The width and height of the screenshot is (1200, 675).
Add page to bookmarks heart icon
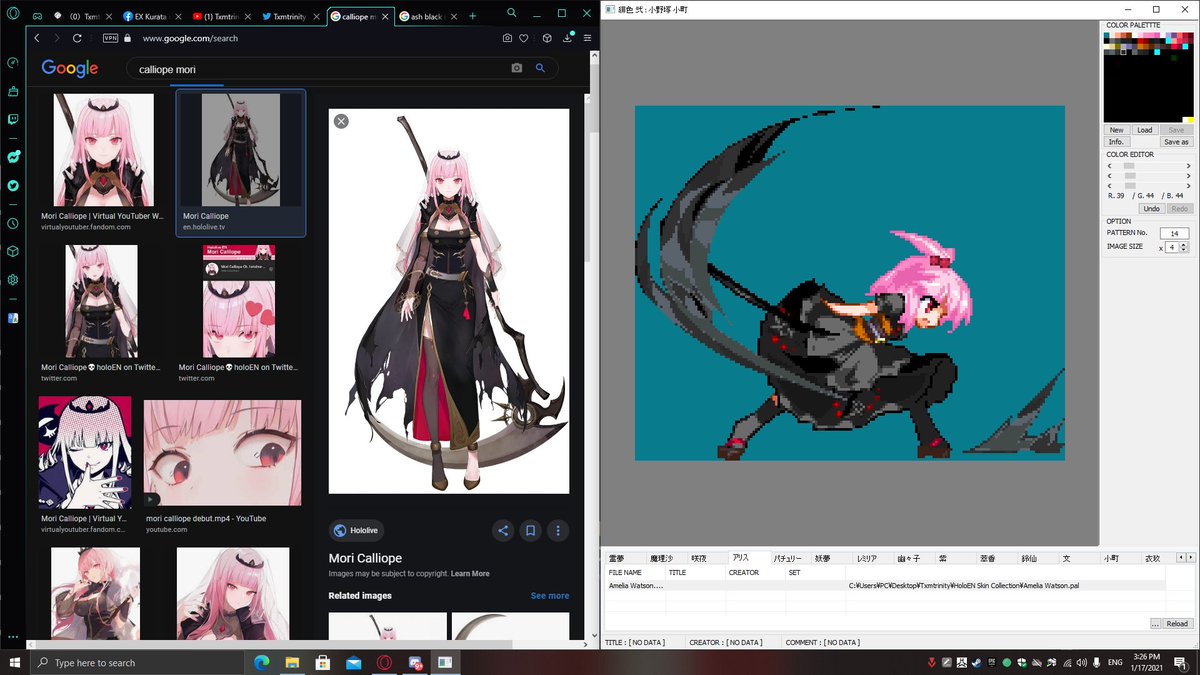[523, 38]
